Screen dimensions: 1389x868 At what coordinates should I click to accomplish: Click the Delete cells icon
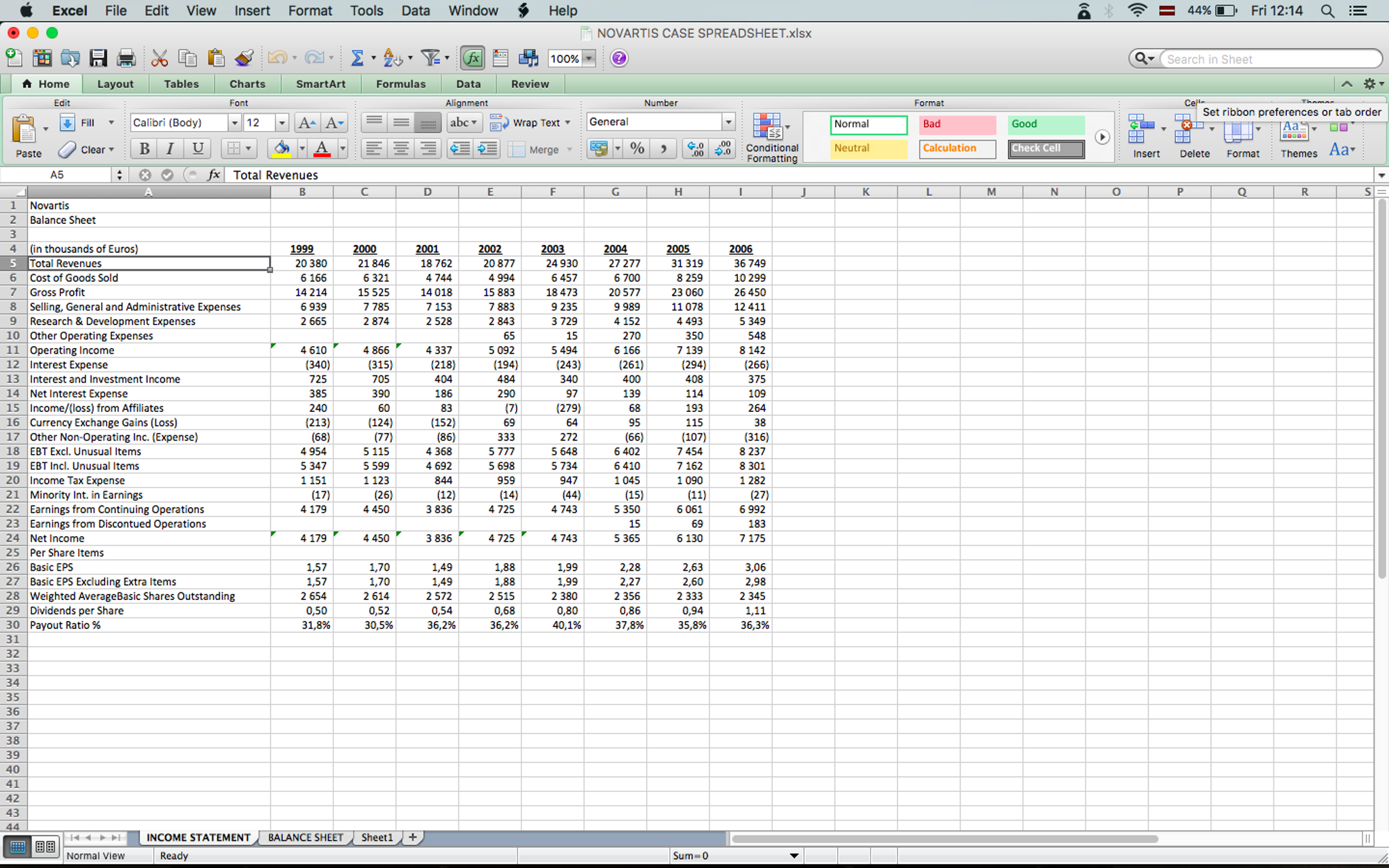[x=1188, y=129]
